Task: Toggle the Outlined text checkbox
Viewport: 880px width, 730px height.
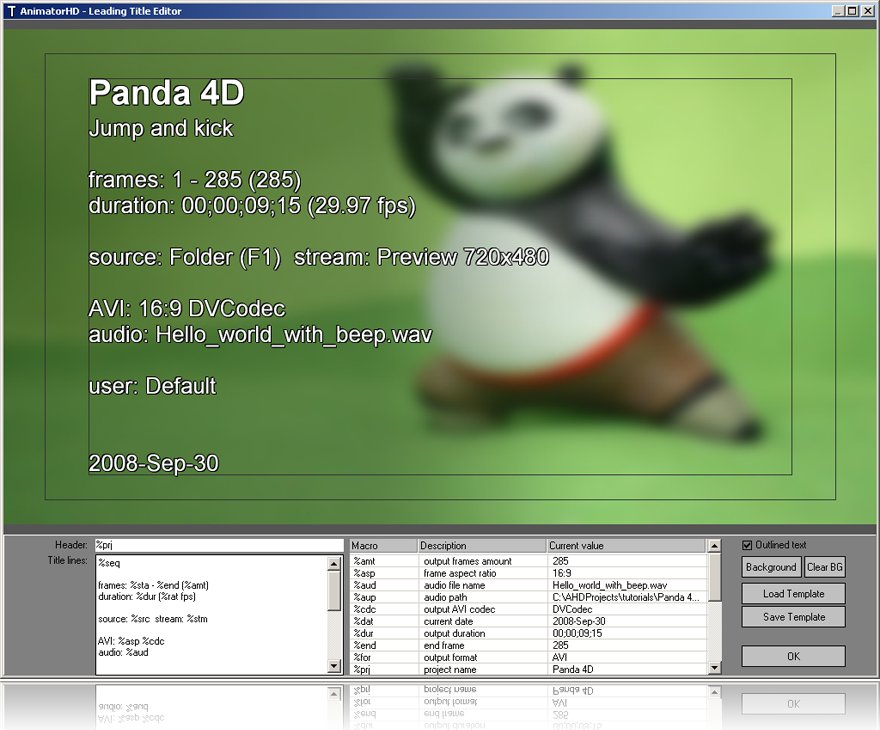Action: coord(746,545)
